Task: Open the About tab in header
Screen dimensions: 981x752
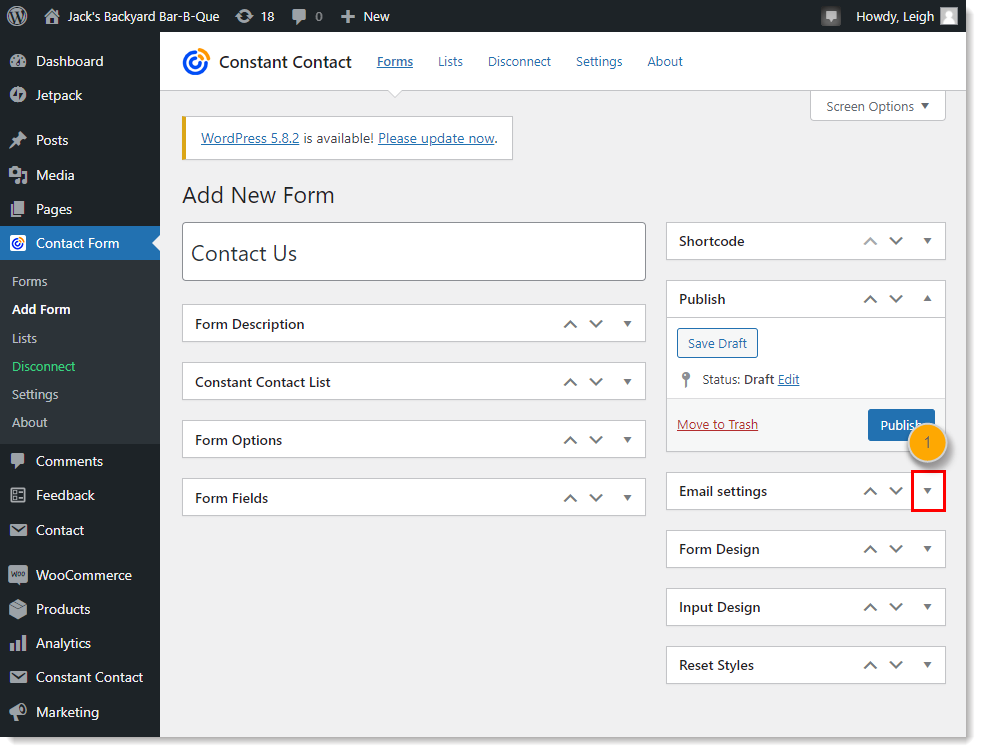Action: pyautogui.click(x=665, y=61)
